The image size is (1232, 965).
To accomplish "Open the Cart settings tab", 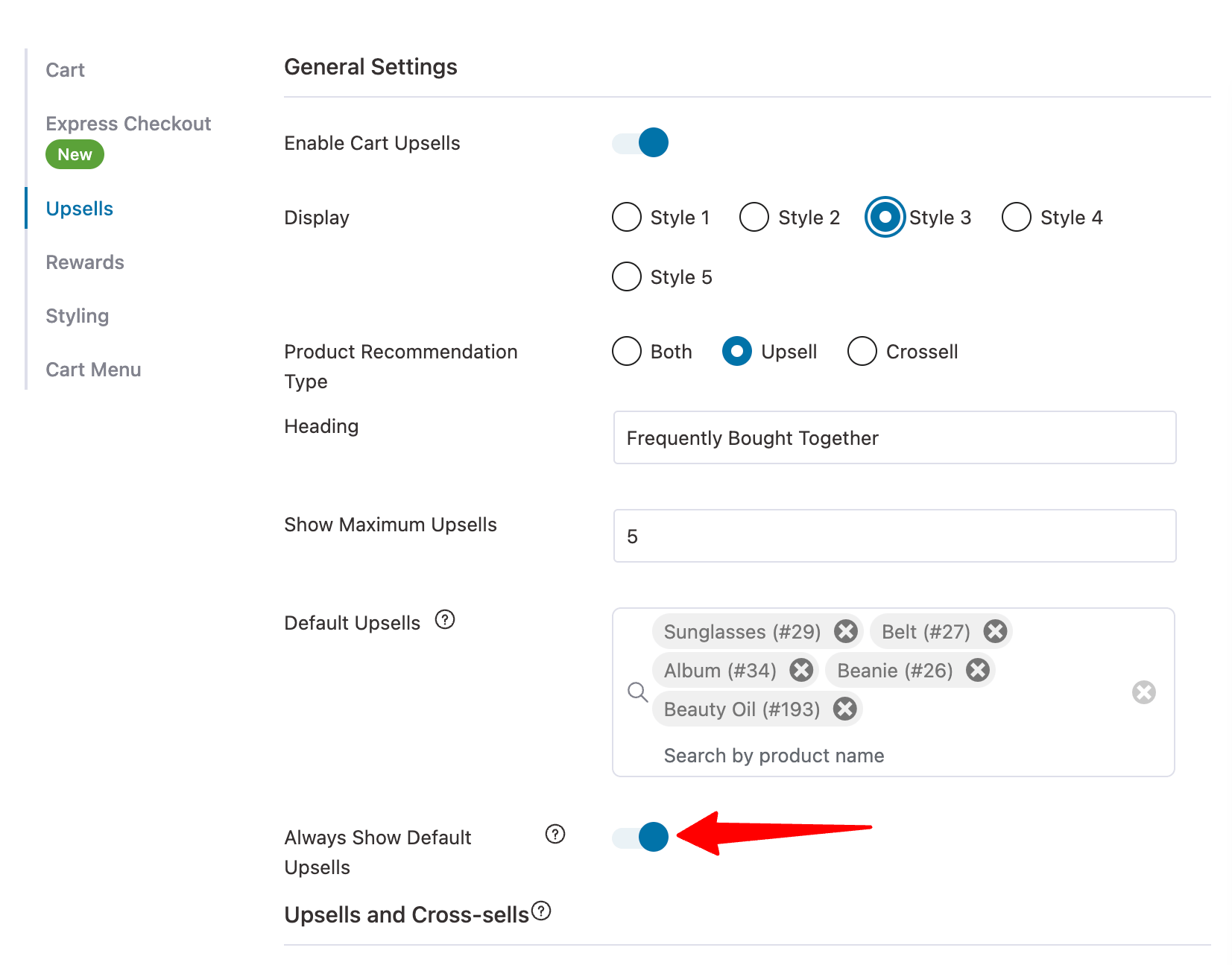I will click(66, 70).
